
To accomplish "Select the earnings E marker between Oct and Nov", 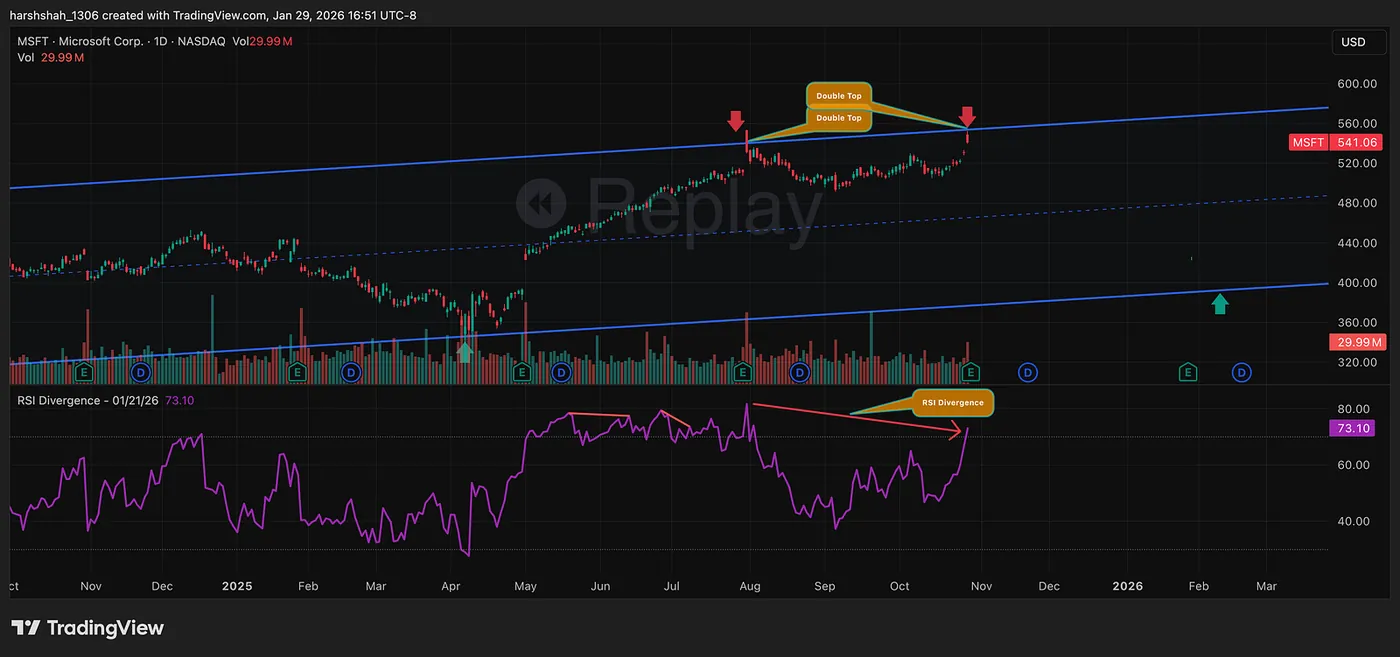I will 969,372.
